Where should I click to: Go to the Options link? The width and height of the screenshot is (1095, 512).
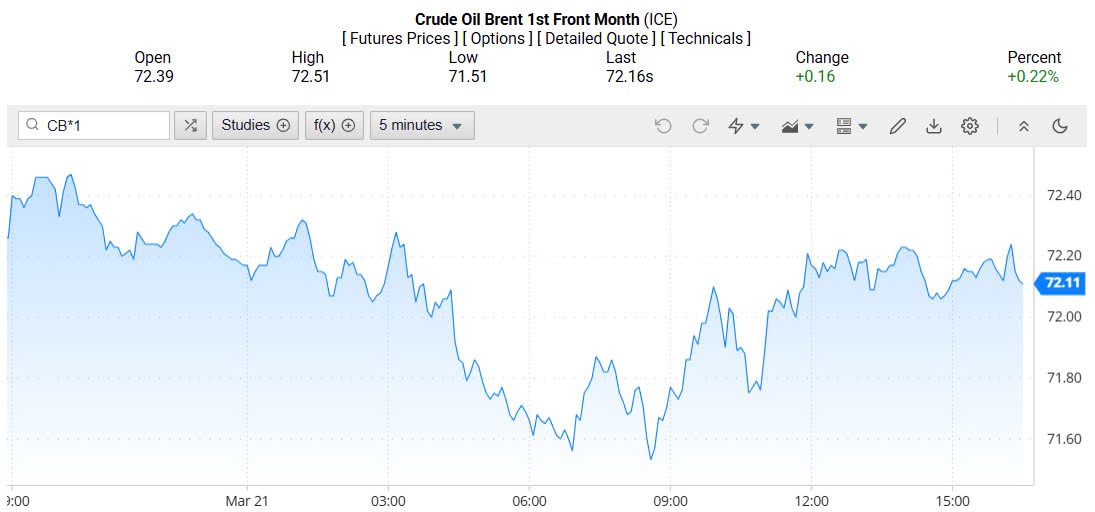(x=497, y=38)
